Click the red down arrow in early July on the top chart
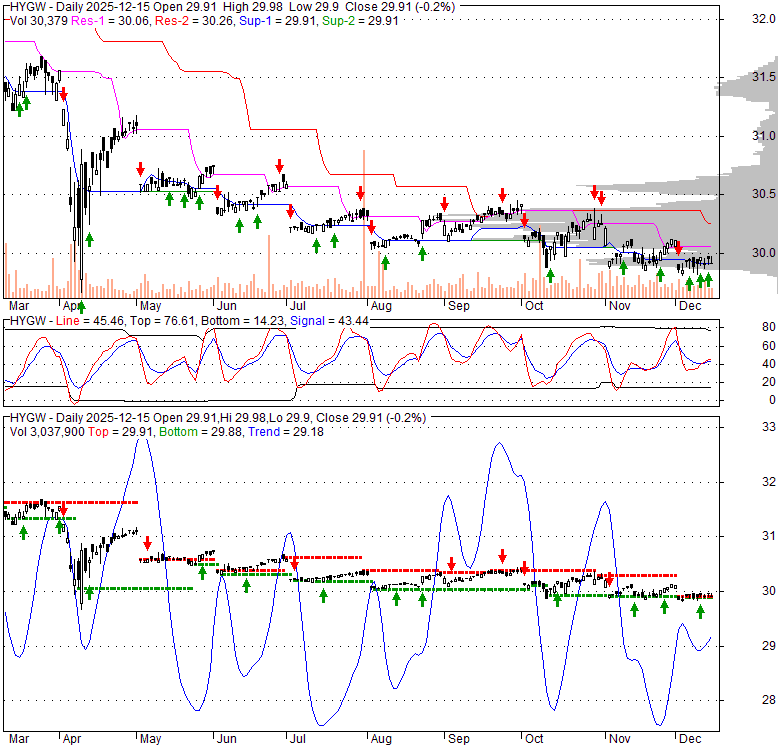780x745 pixels. click(280, 165)
